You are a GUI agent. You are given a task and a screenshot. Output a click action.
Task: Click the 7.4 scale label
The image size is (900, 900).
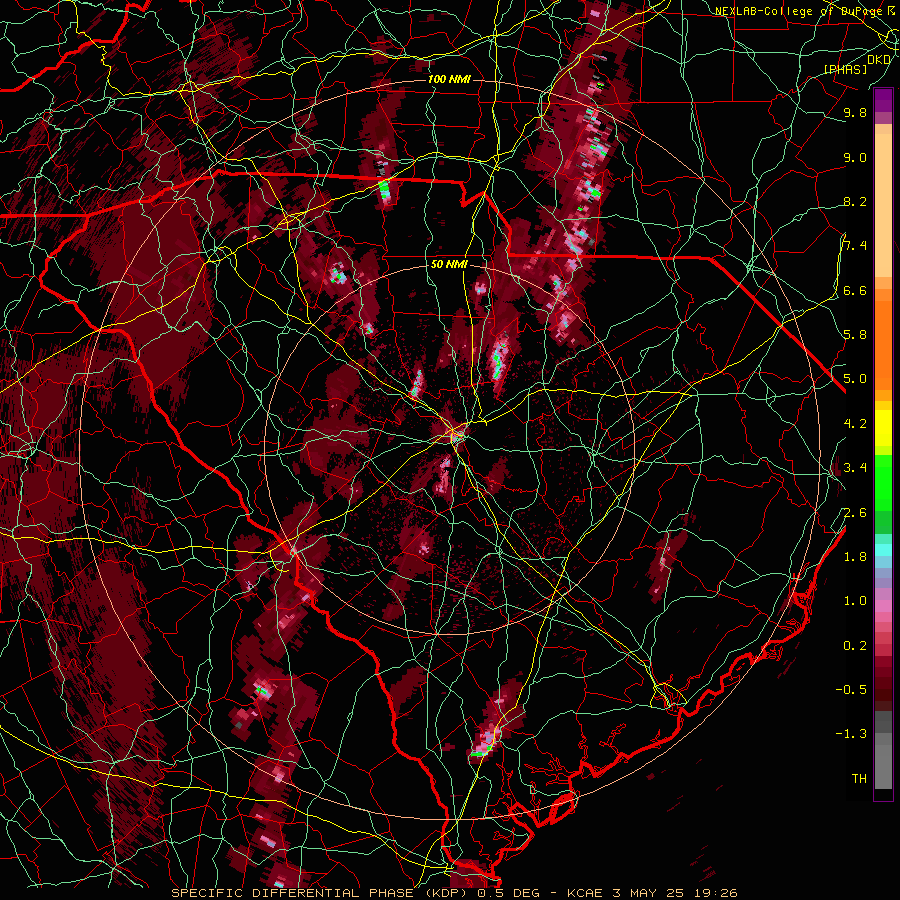855,246
